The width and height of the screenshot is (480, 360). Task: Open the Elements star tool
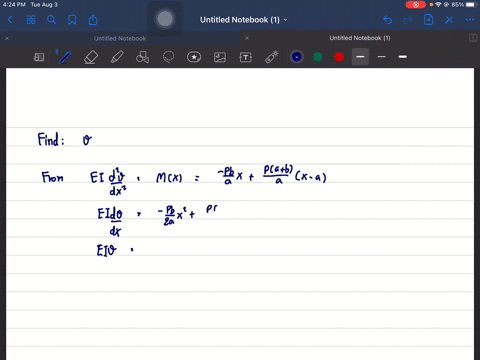coord(194,57)
